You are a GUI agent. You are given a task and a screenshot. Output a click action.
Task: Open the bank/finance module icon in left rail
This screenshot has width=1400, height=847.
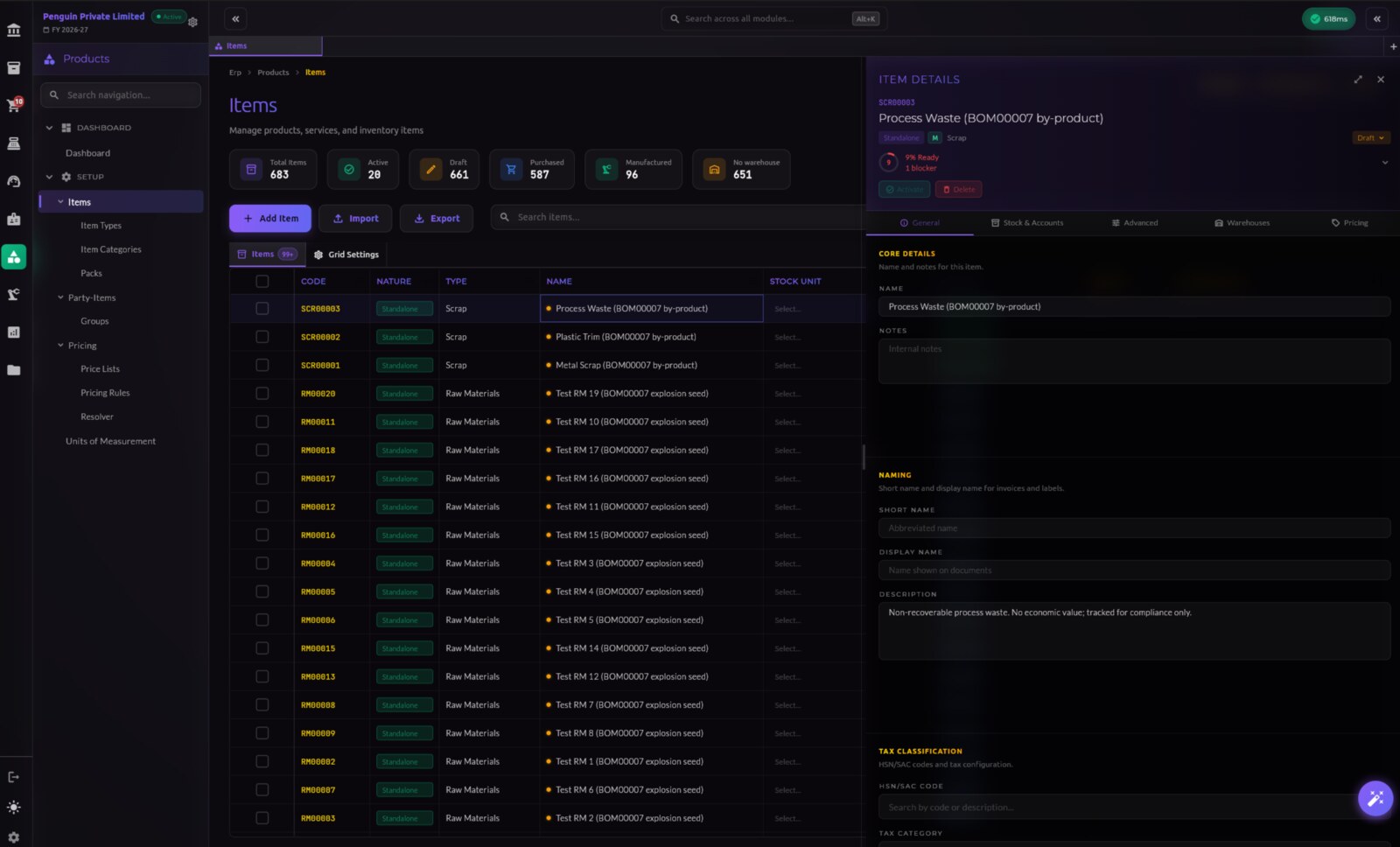pos(14,30)
